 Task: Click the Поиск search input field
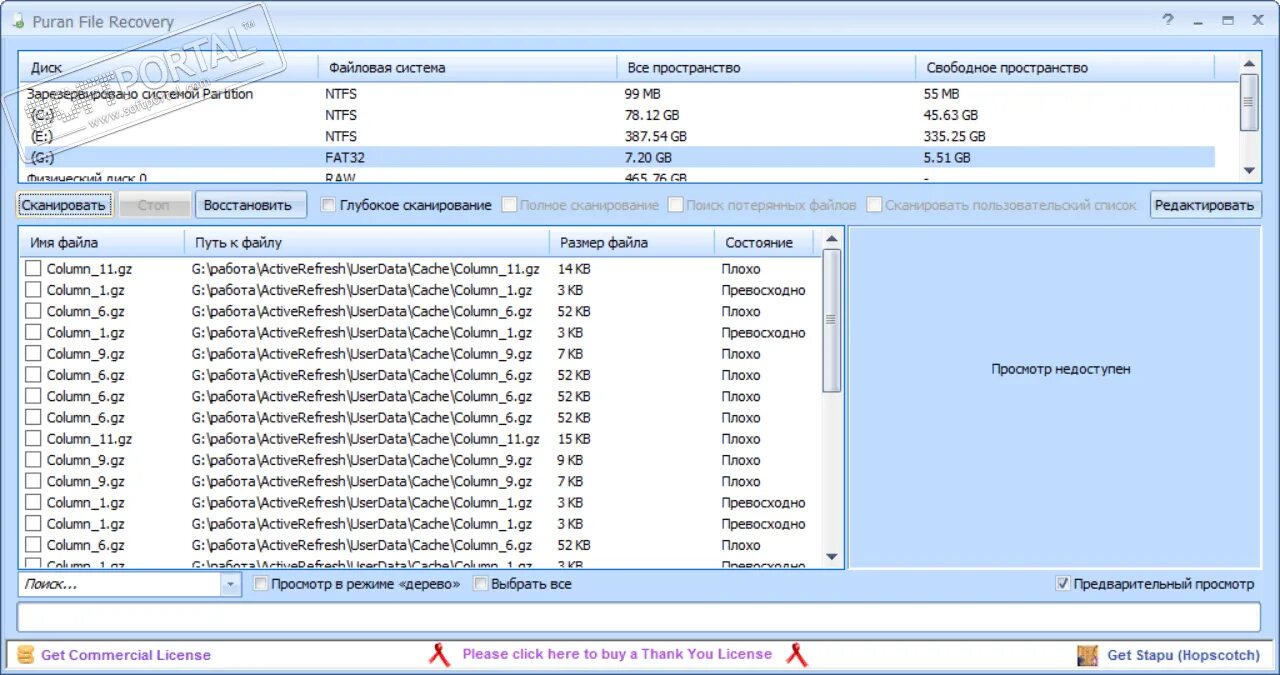pyautogui.click(x=120, y=584)
